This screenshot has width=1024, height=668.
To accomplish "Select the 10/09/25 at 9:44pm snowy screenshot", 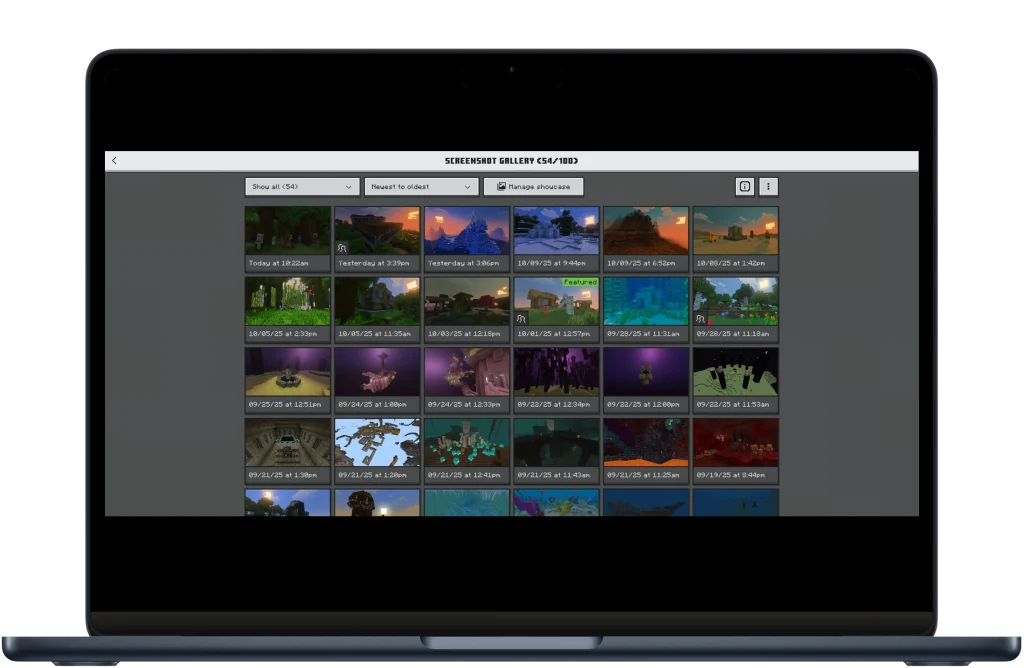I will (x=556, y=238).
